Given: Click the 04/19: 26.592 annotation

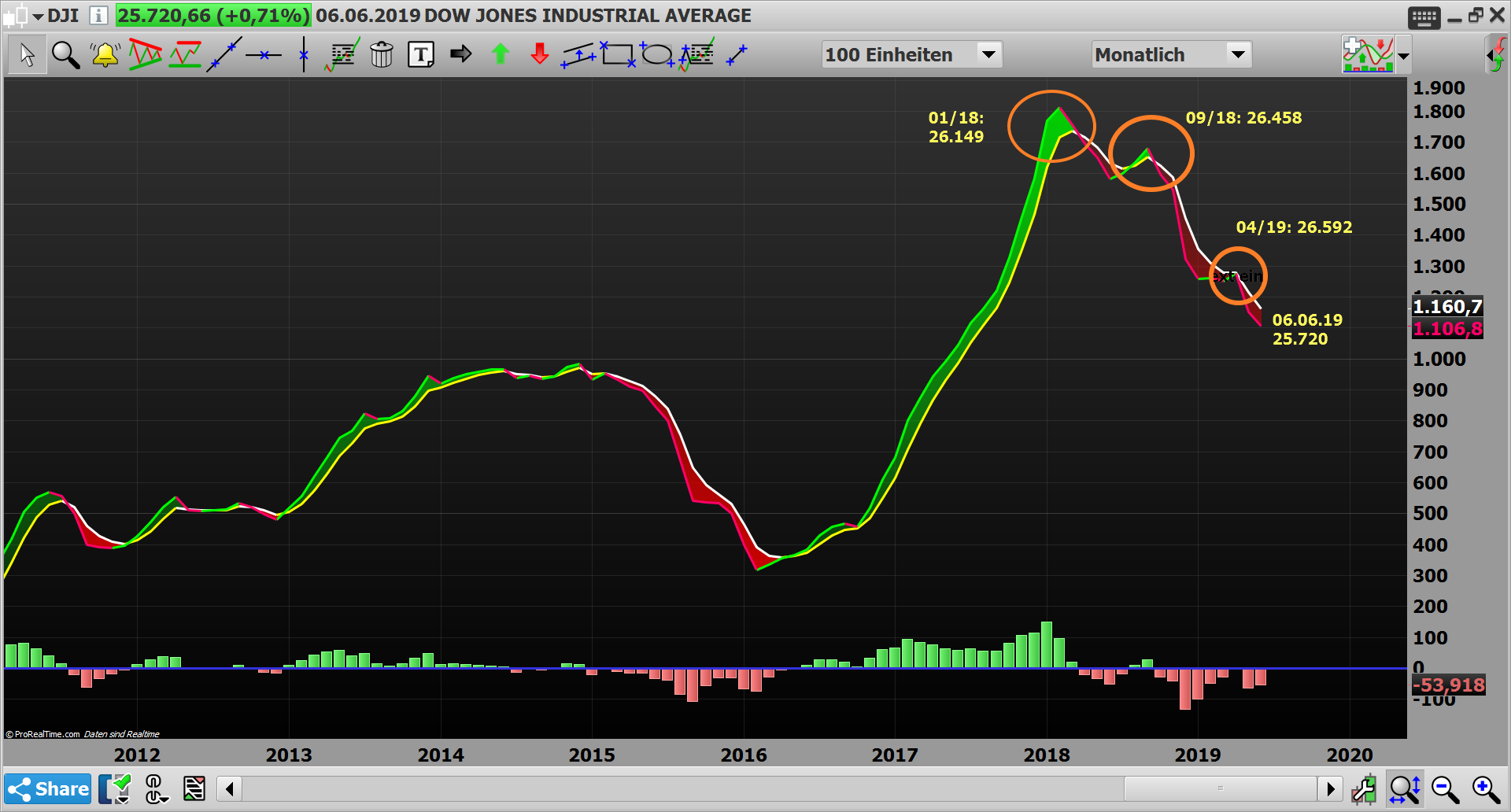Looking at the screenshot, I should click(1294, 227).
